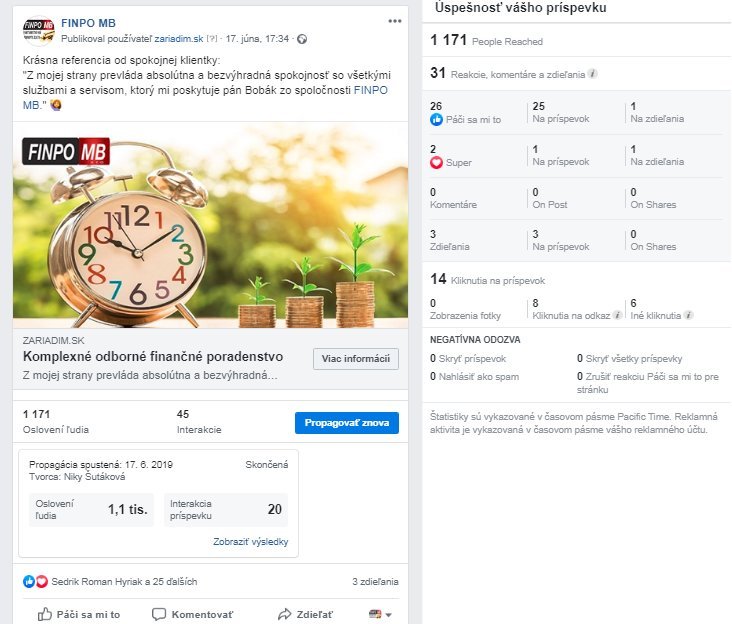Click info icon beside Reakcie, komentáre a zdieľania
The image size is (732, 624).
(x=593, y=74)
